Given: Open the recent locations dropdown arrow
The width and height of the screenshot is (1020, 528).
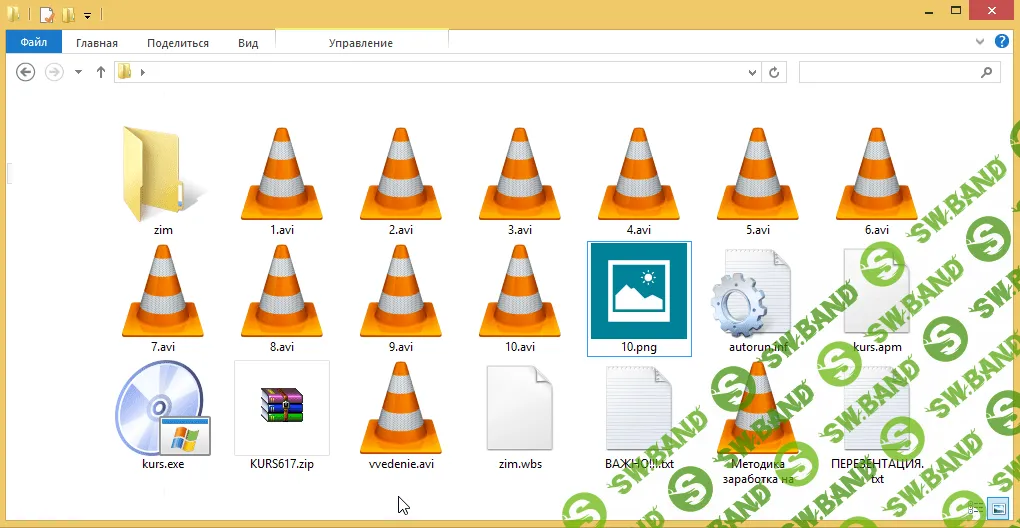Looking at the screenshot, I should coord(79,72).
